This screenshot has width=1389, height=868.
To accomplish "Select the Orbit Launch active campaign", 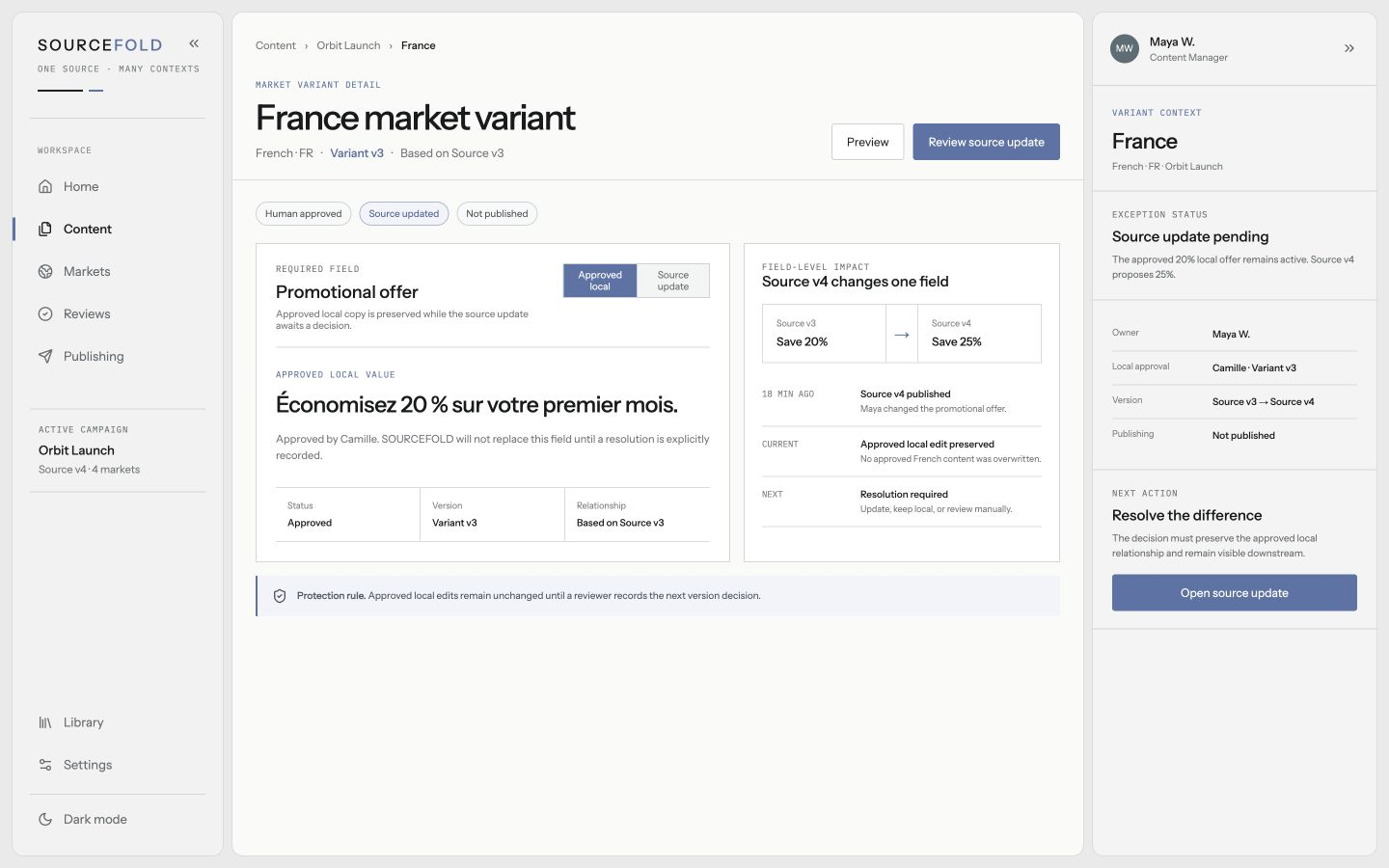I will click(x=118, y=450).
